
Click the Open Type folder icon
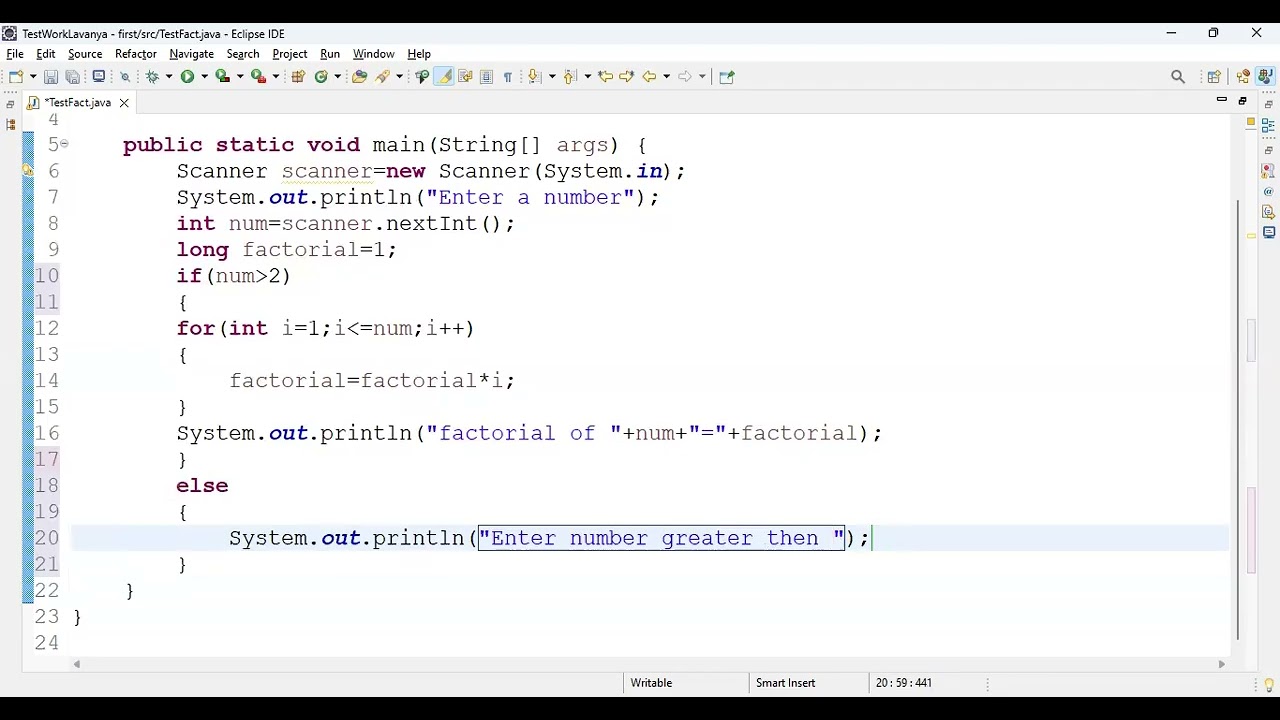tap(360, 76)
